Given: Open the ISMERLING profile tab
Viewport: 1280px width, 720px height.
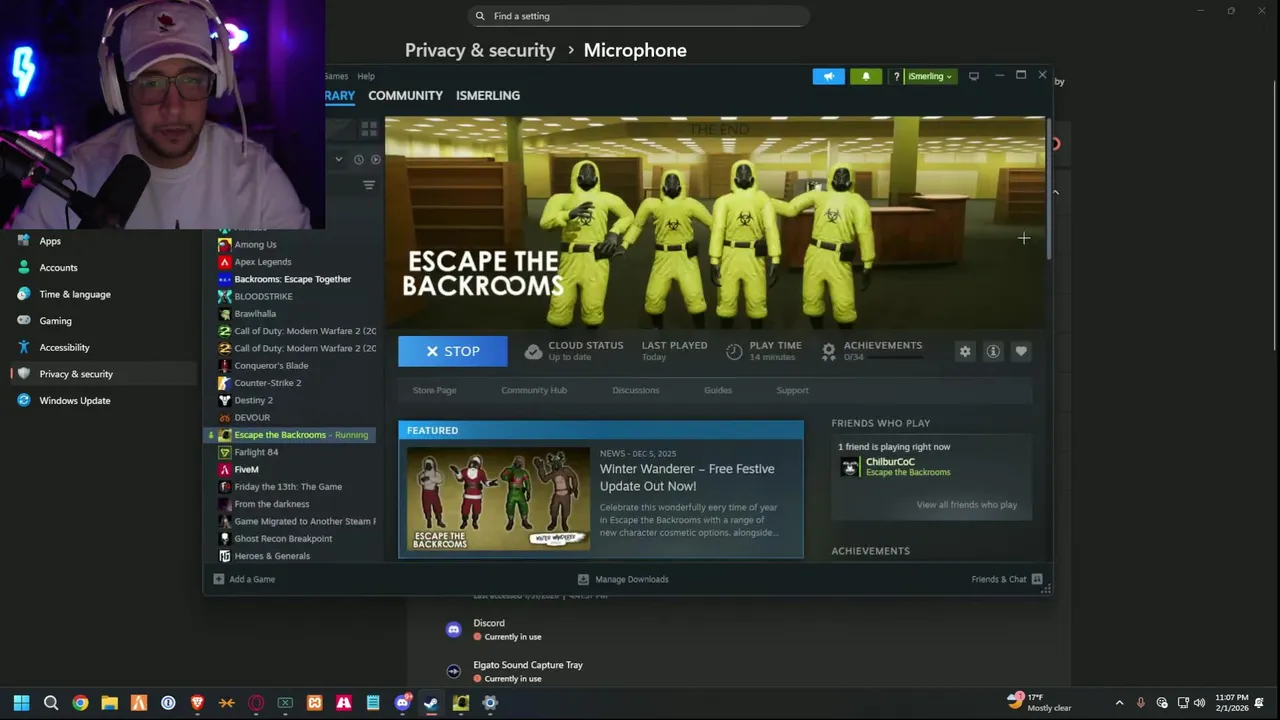Looking at the screenshot, I should (488, 95).
